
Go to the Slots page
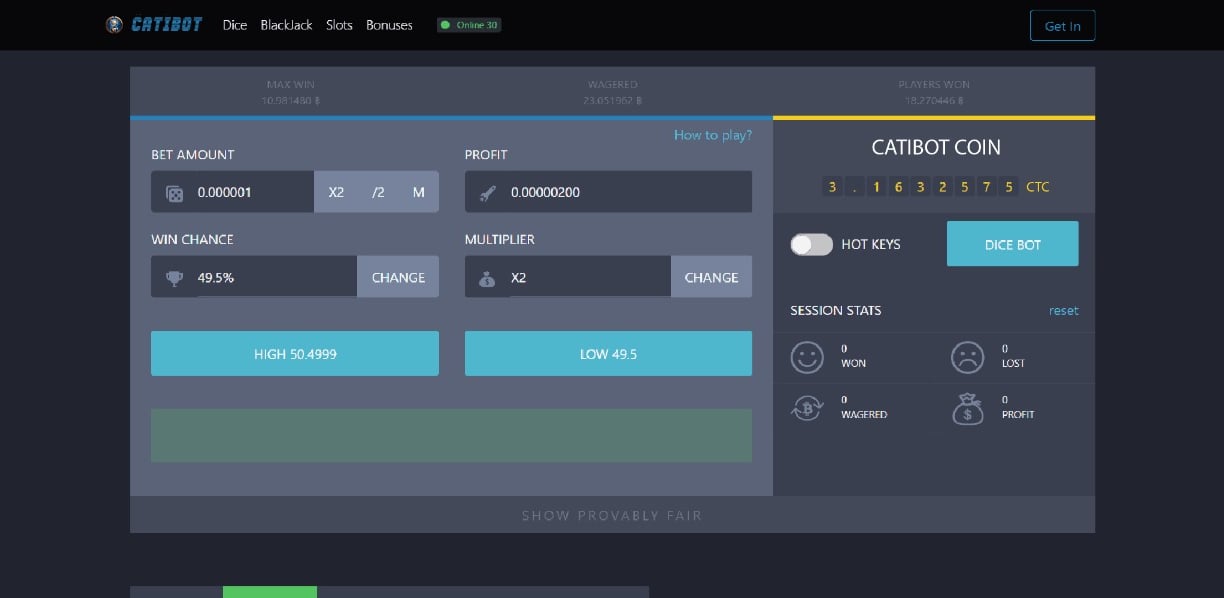339,25
